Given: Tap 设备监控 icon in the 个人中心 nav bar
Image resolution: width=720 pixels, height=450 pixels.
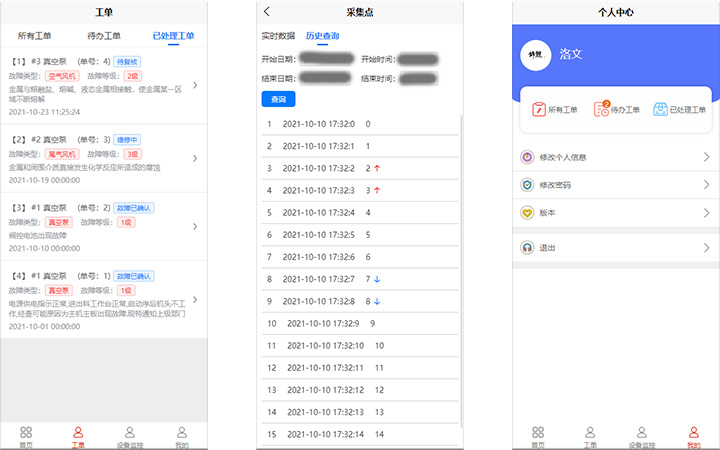Looking at the screenshot, I should 642,433.
